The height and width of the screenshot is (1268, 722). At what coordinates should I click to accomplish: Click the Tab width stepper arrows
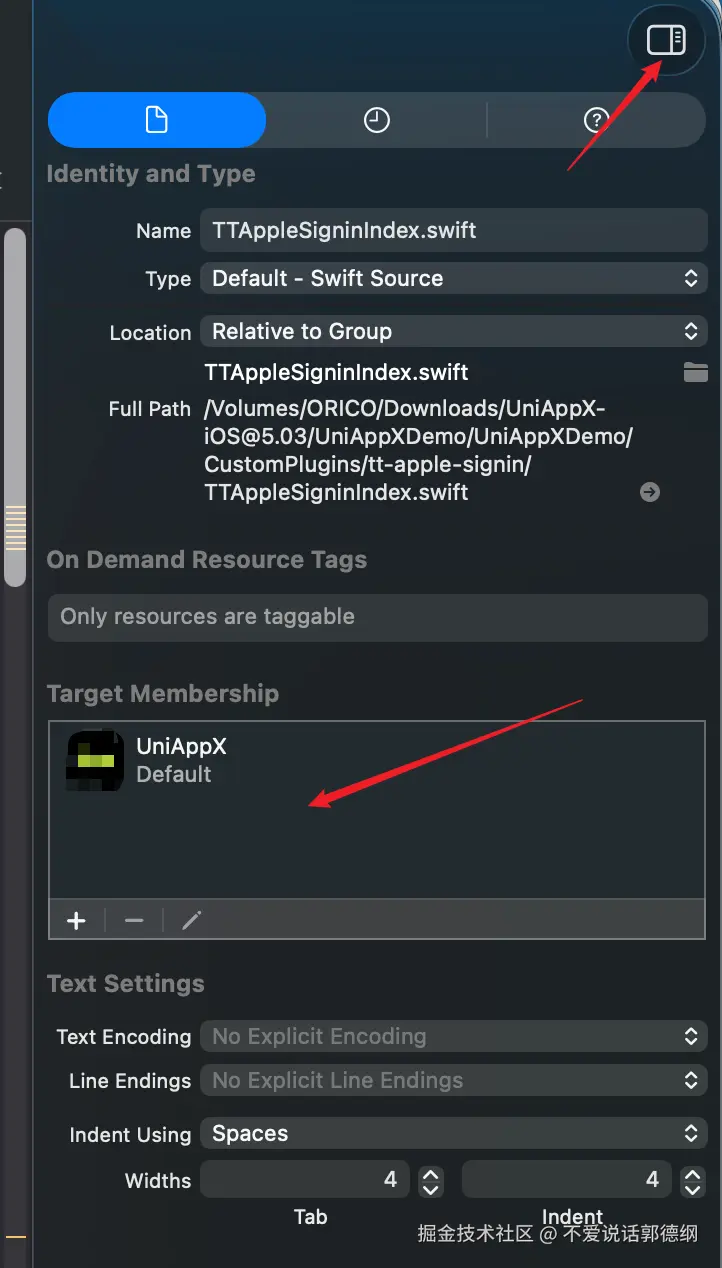[431, 1181]
